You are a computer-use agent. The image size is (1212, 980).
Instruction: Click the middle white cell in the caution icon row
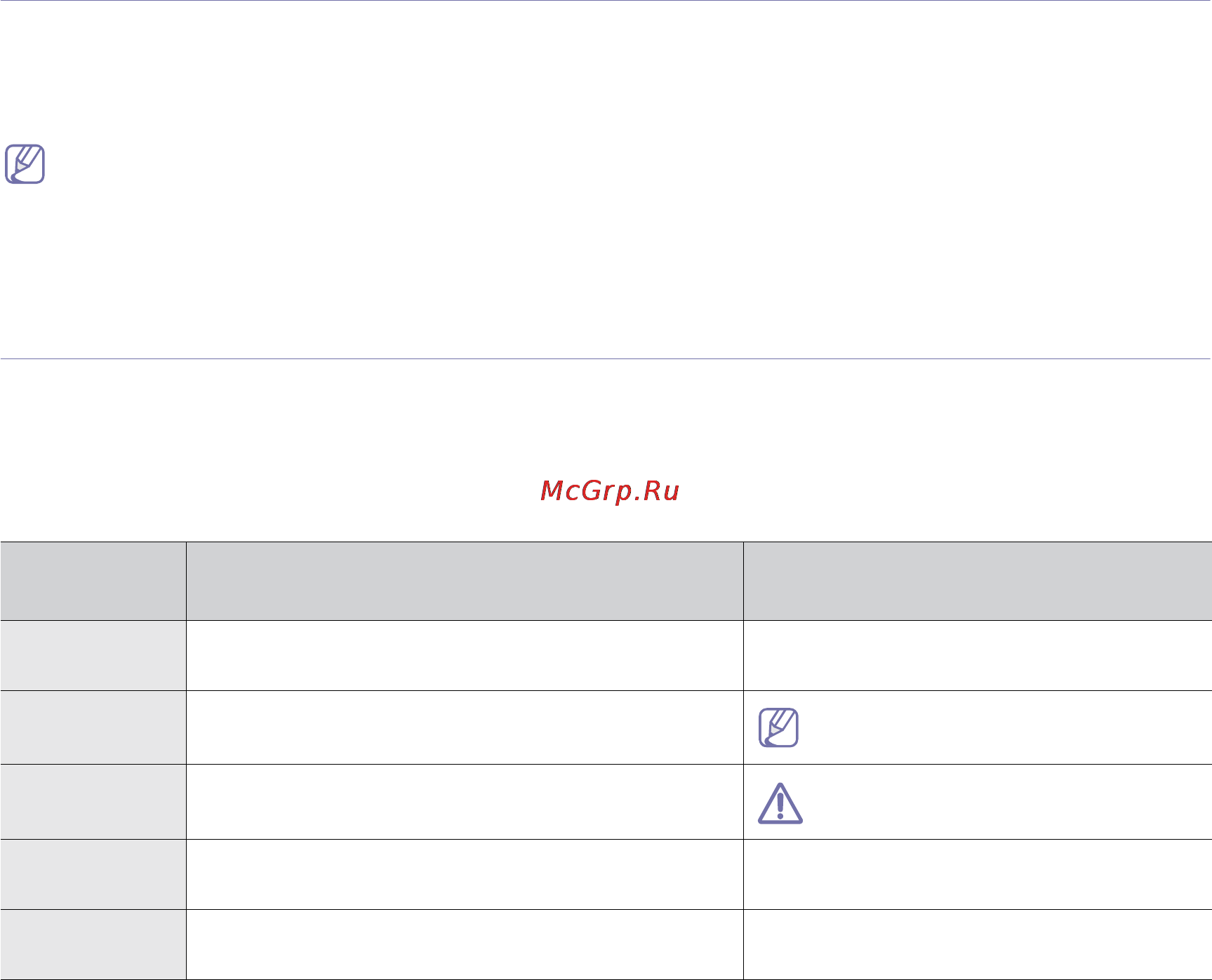click(465, 802)
